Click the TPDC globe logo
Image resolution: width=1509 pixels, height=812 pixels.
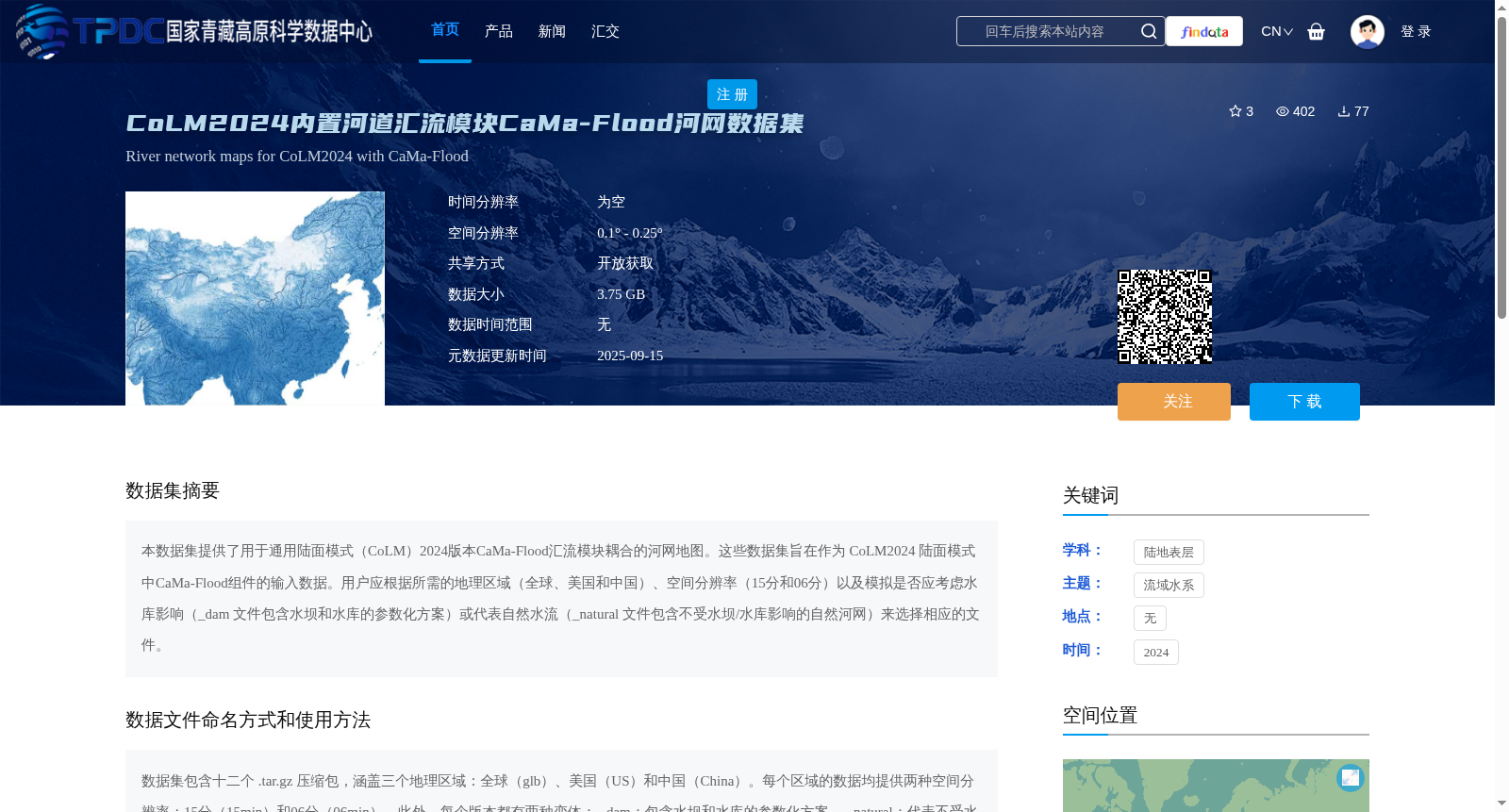pyautogui.click(x=41, y=31)
